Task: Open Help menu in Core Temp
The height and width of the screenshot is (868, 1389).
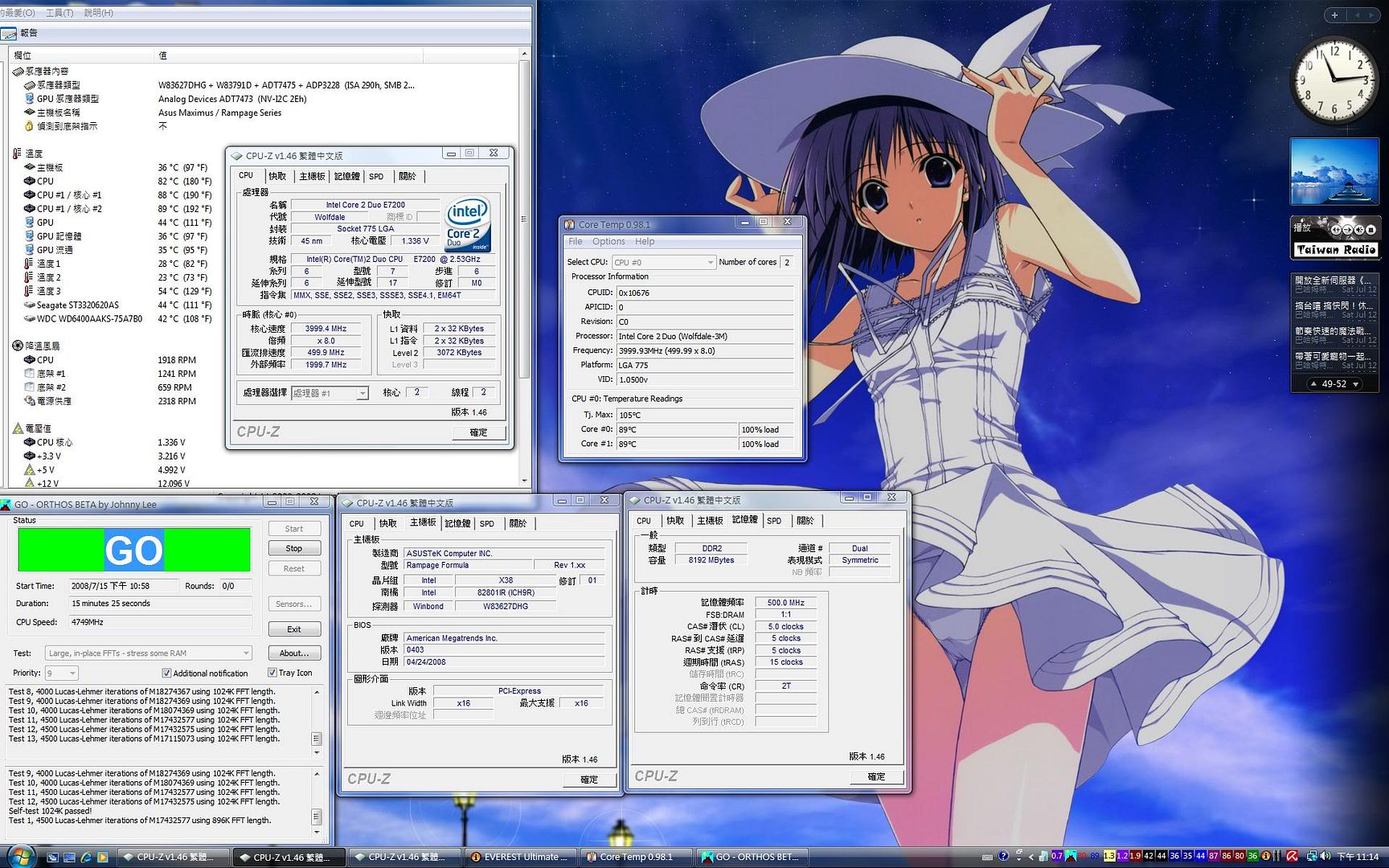Action: click(x=645, y=241)
